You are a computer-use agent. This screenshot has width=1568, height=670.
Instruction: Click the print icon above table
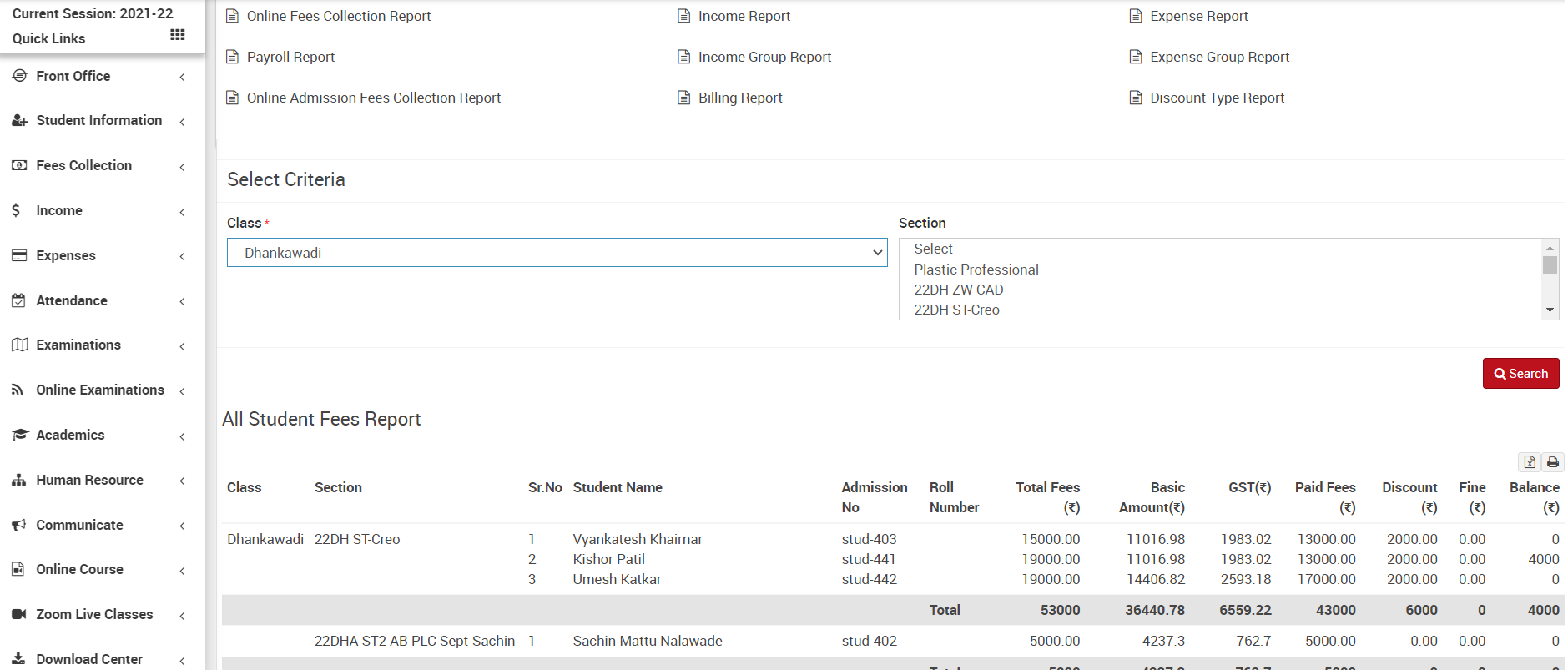1552,462
